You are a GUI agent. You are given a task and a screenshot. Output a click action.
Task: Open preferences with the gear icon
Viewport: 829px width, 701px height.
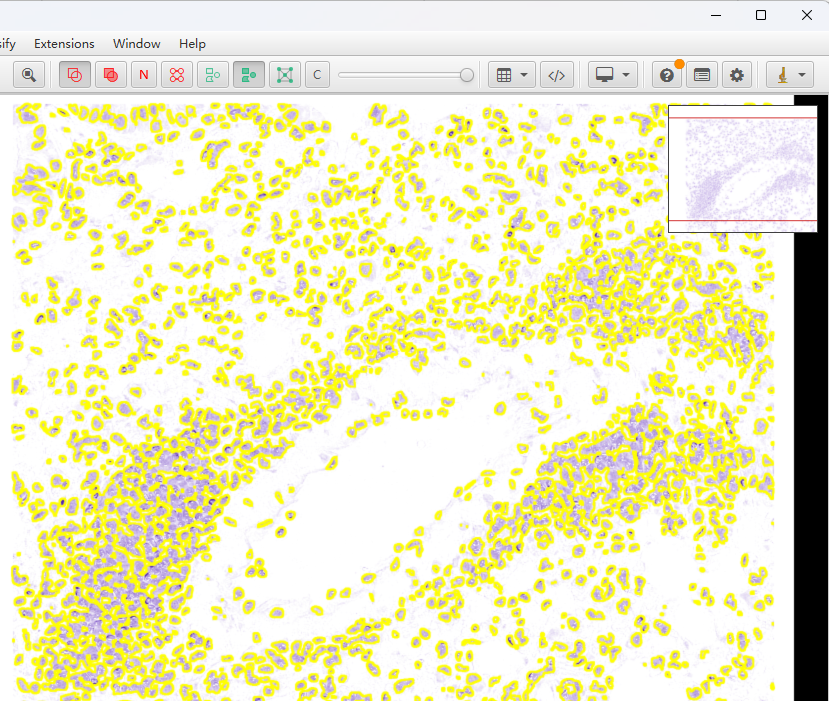[x=737, y=75]
